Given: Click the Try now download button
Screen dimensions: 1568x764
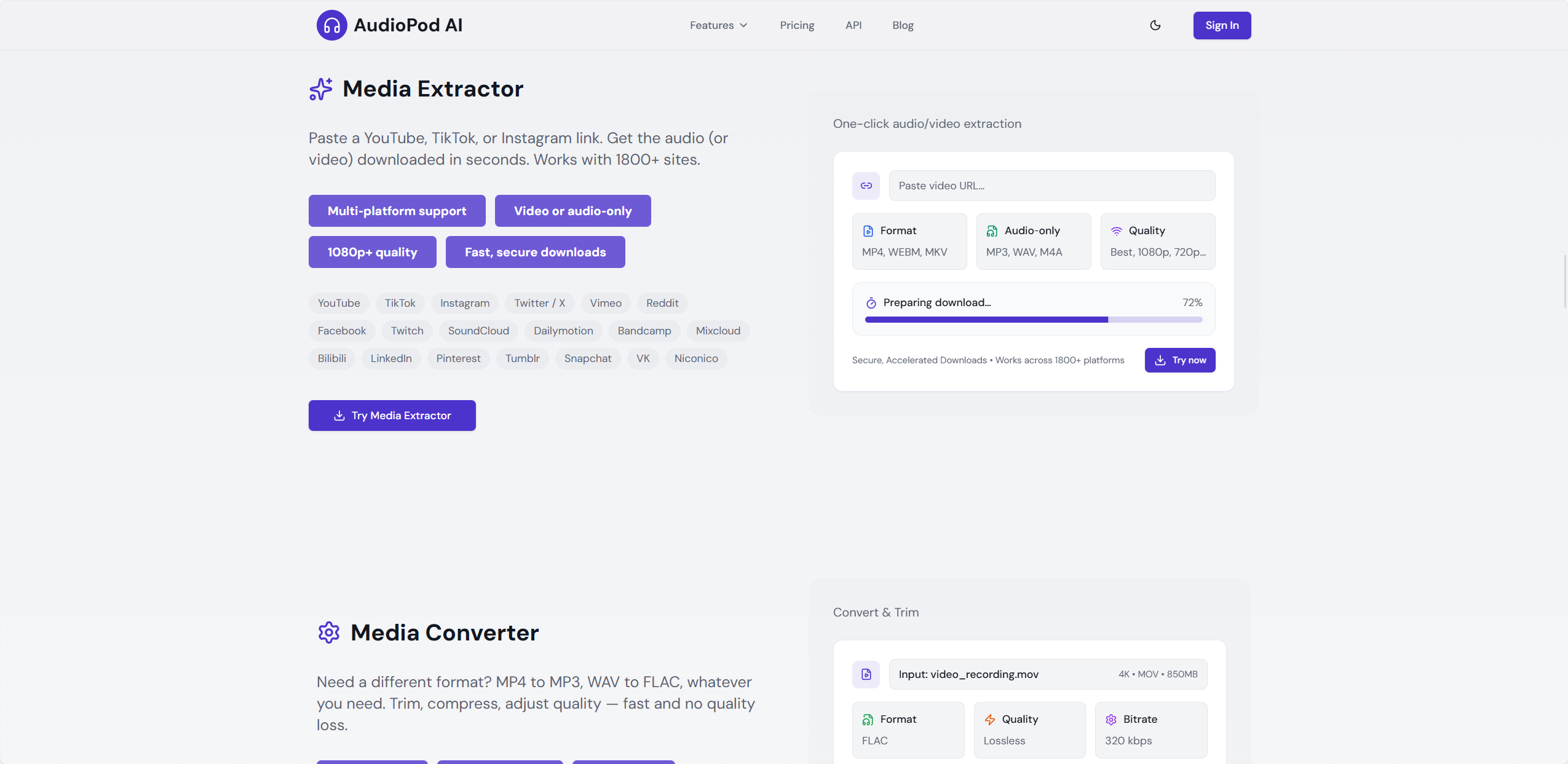Looking at the screenshot, I should (x=1180, y=360).
